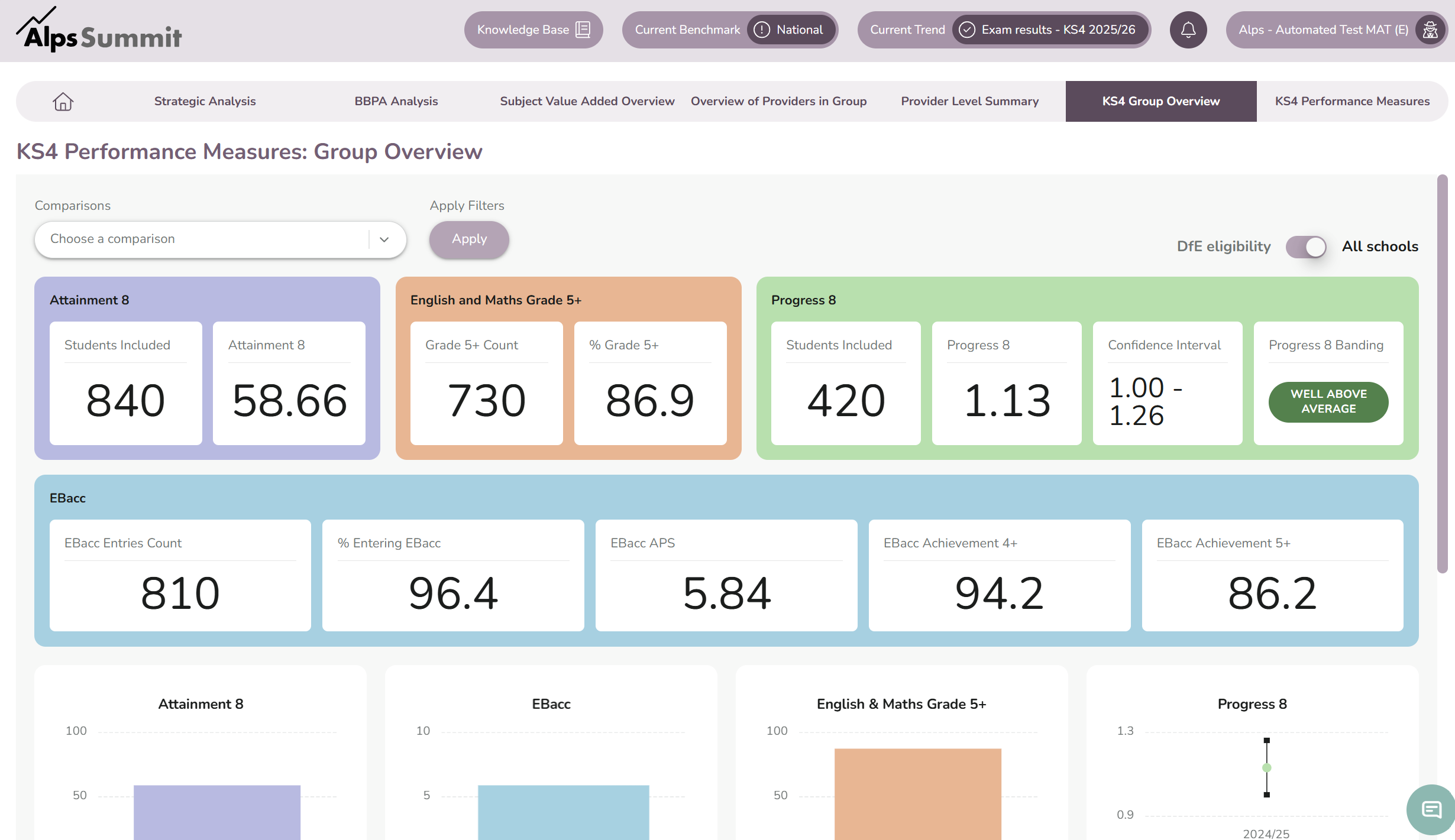Expand the comparison dropdown chevron

click(384, 239)
